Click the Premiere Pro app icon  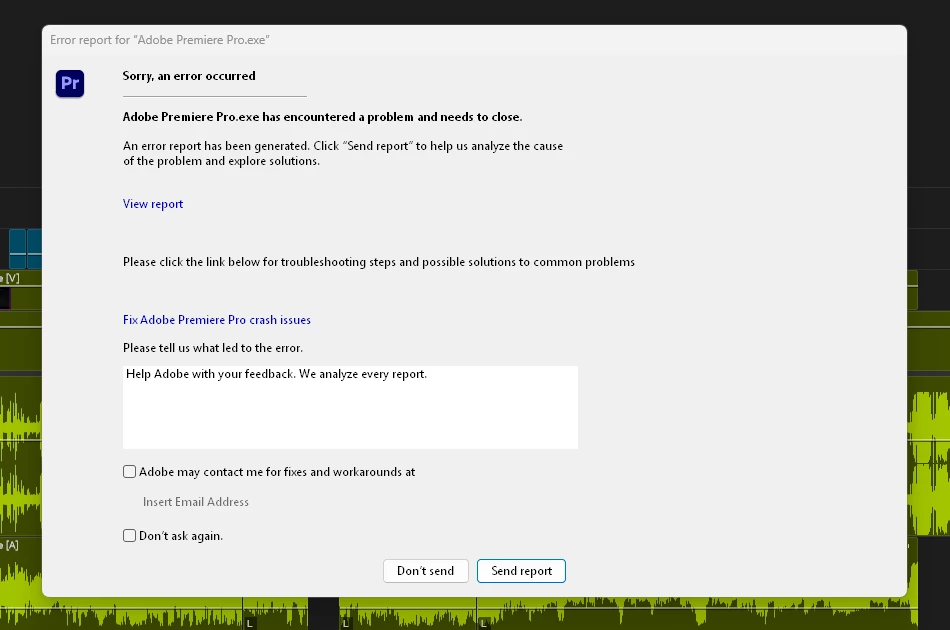(70, 83)
